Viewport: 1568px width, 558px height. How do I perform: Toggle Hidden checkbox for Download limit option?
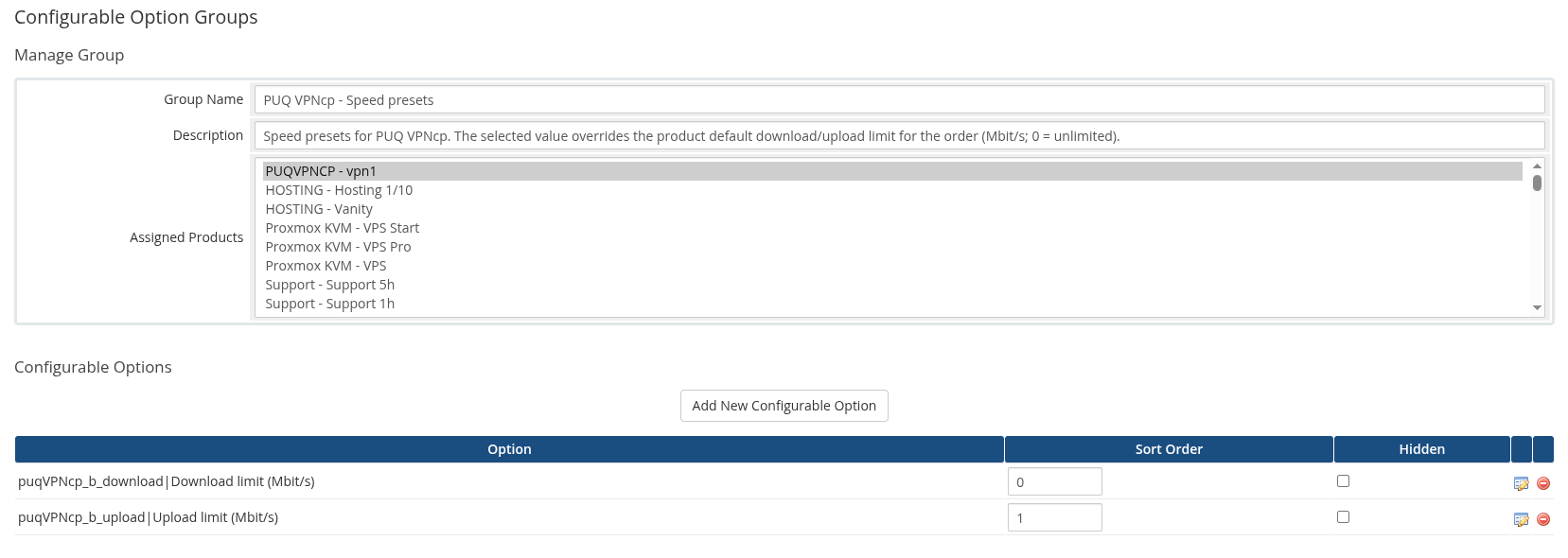click(1343, 481)
